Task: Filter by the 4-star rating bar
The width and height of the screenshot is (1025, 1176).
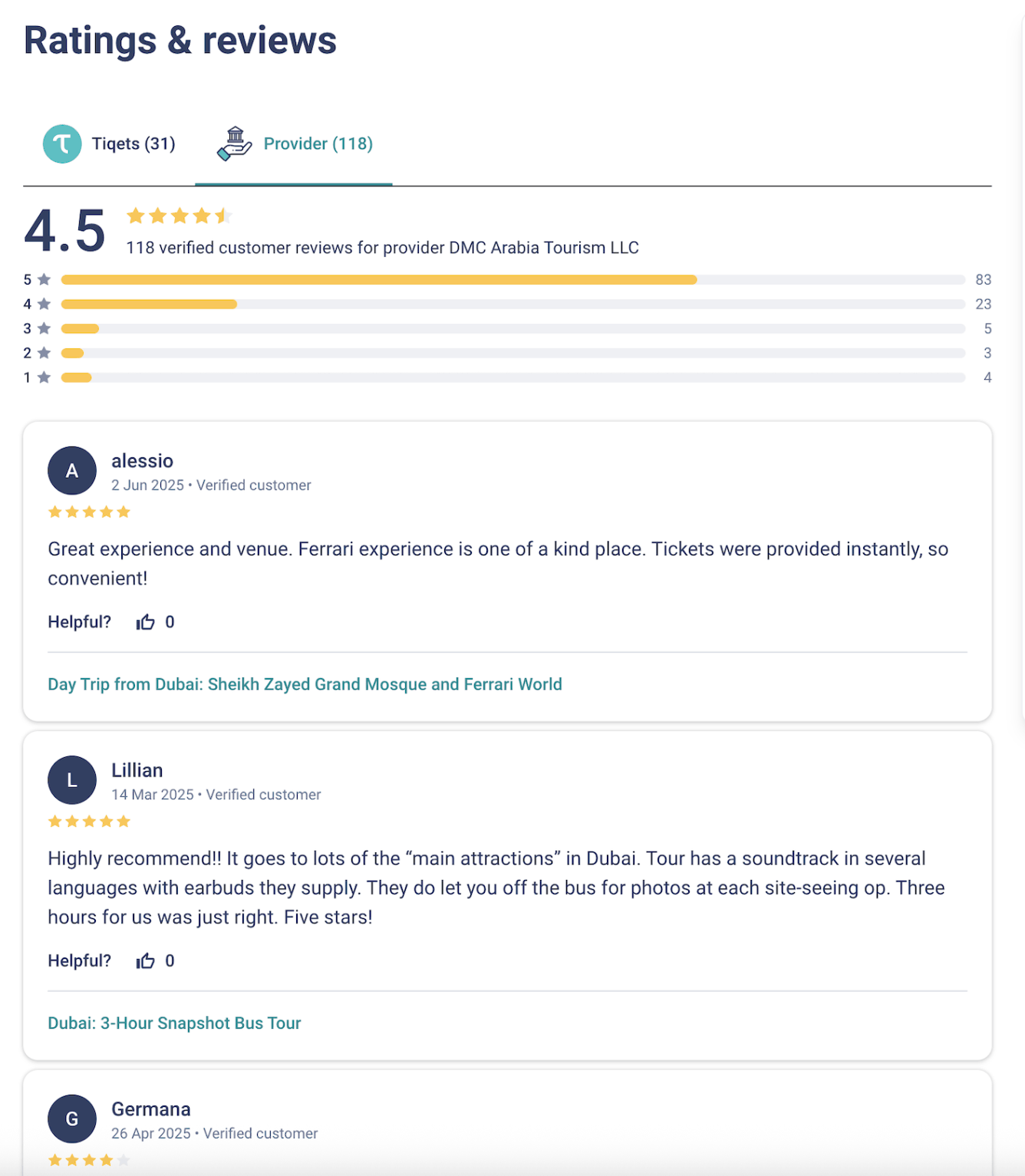Action: [512, 305]
